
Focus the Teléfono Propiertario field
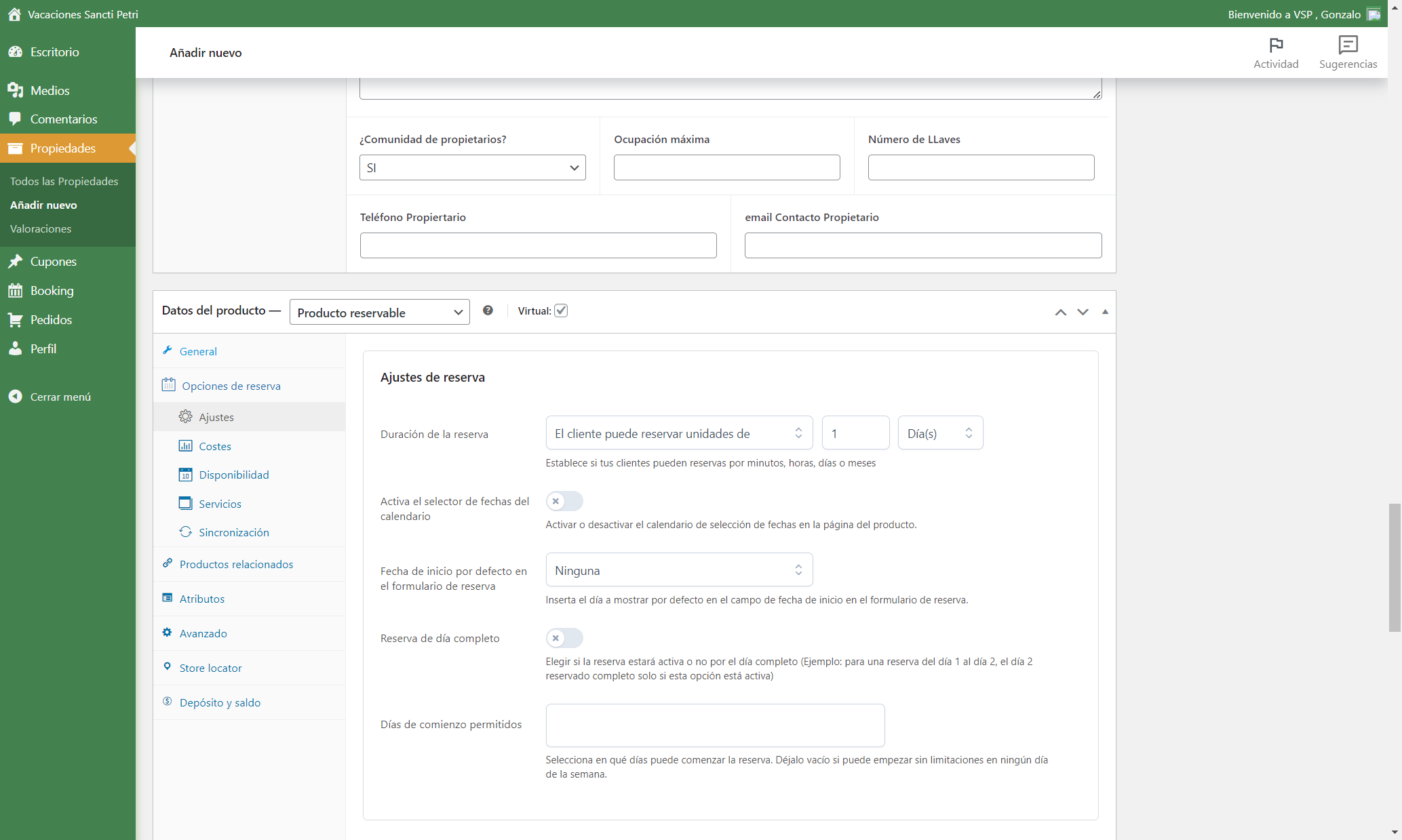click(x=539, y=245)
